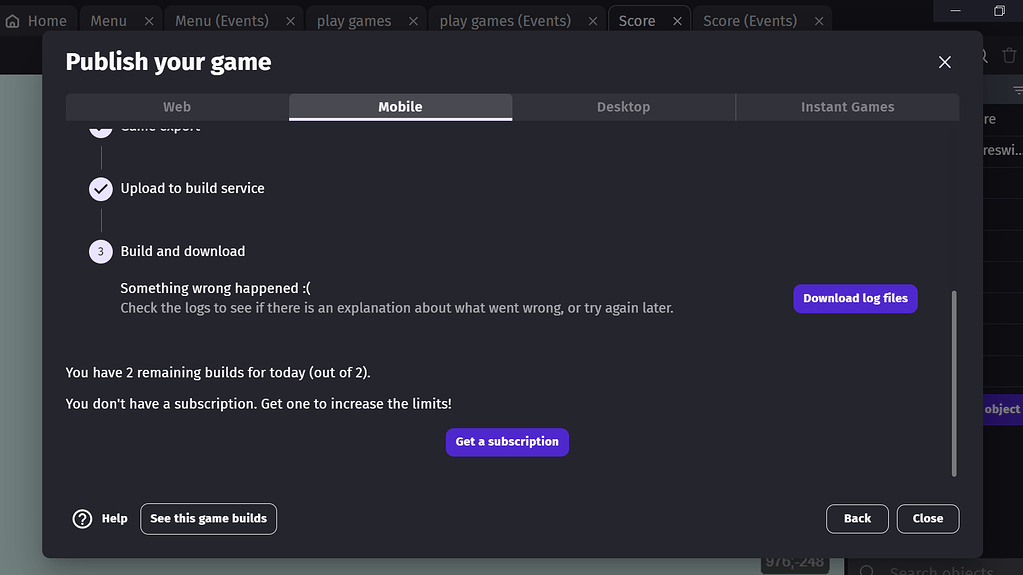1023x575 pixels.
Task: Go Back in the publish dialog
Action: (857, 519)
